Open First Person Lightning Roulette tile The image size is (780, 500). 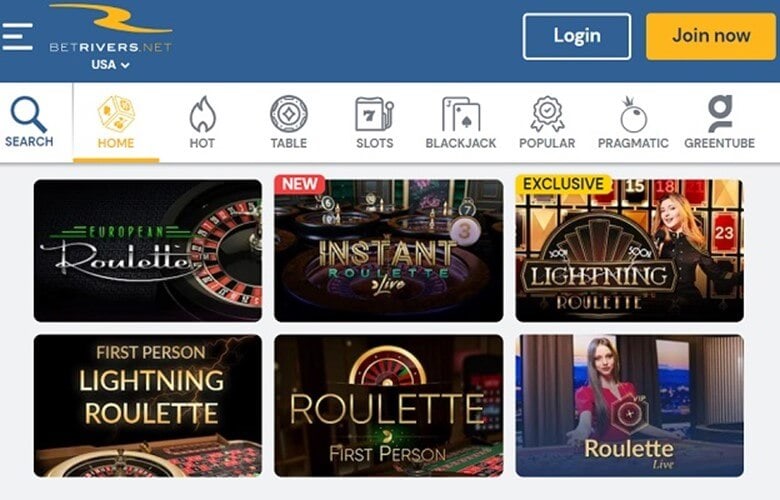(148, 406)
